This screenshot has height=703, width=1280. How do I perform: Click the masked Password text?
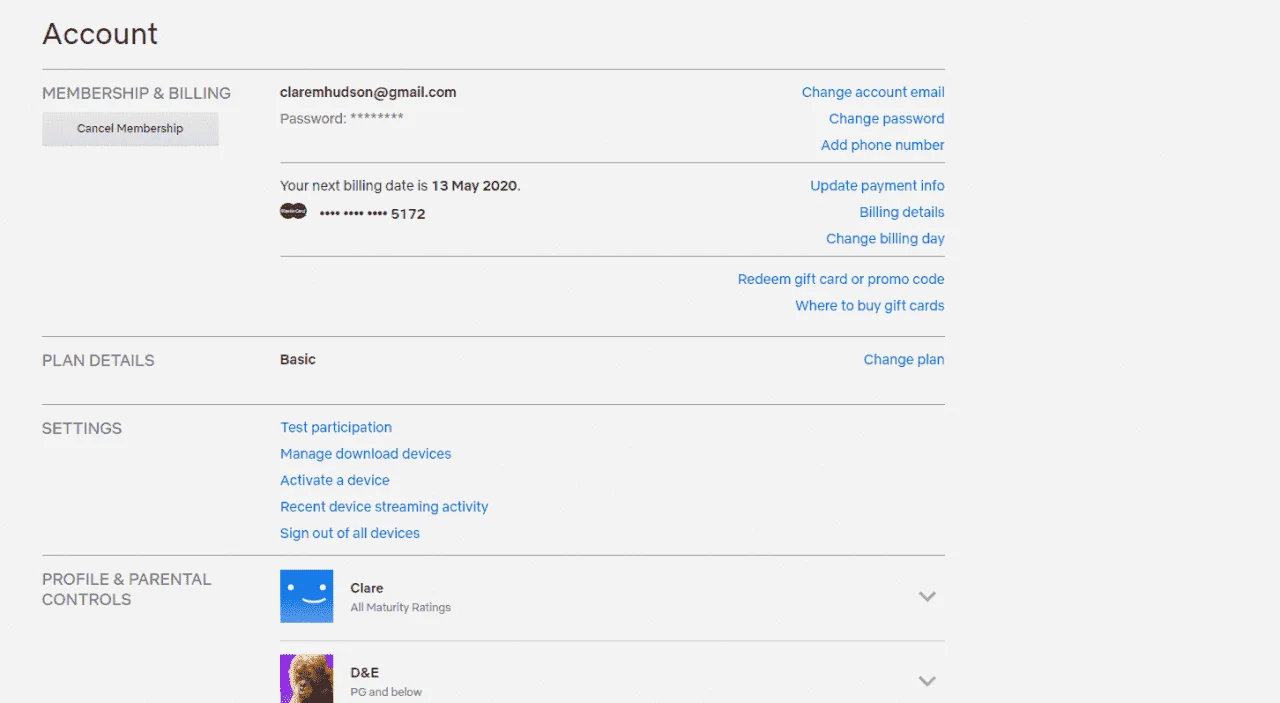342,119
